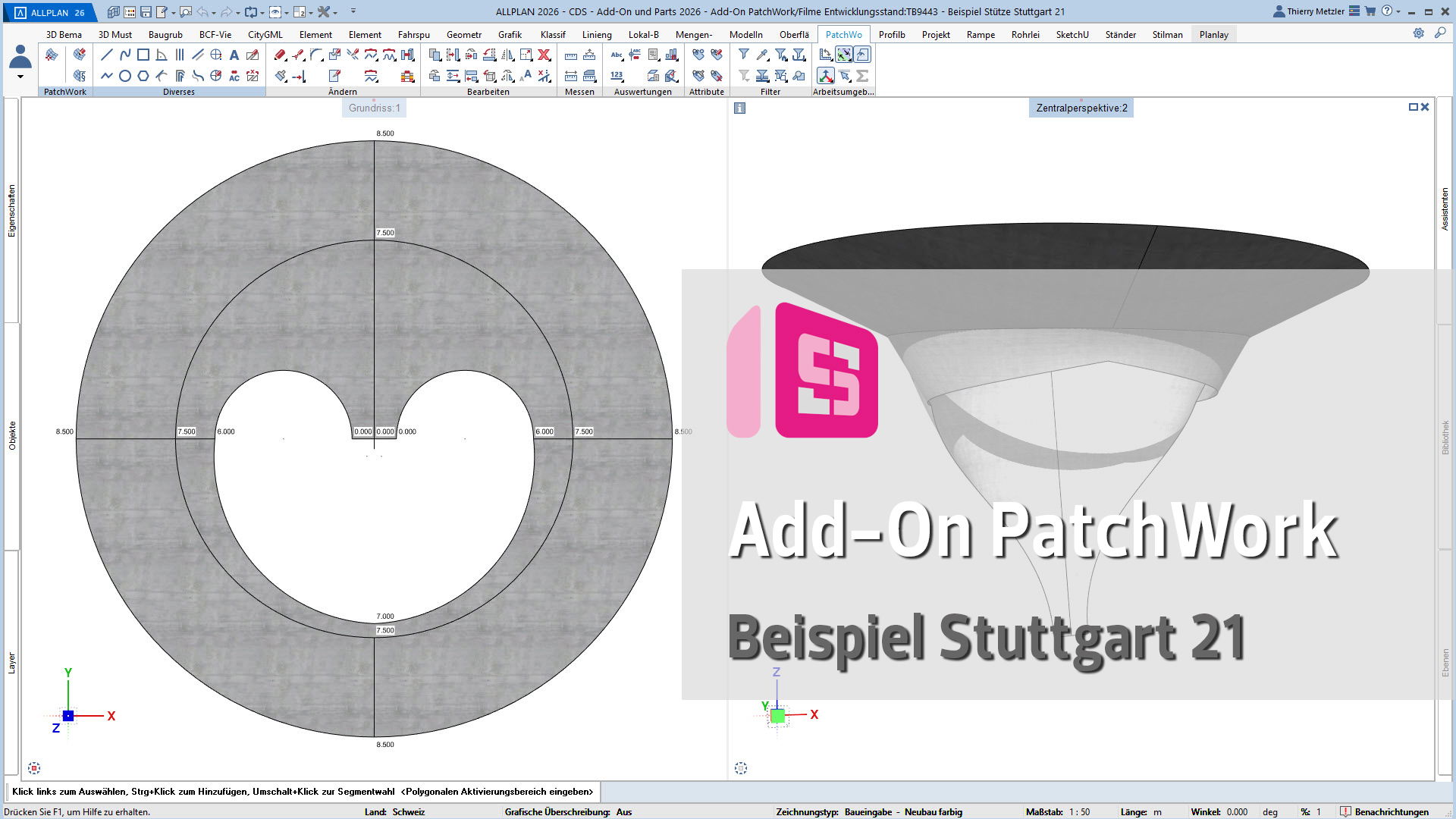This screenshot has width=1456, height=819.
Task: Click the Abc text label icon
Action: pos(617,55)
